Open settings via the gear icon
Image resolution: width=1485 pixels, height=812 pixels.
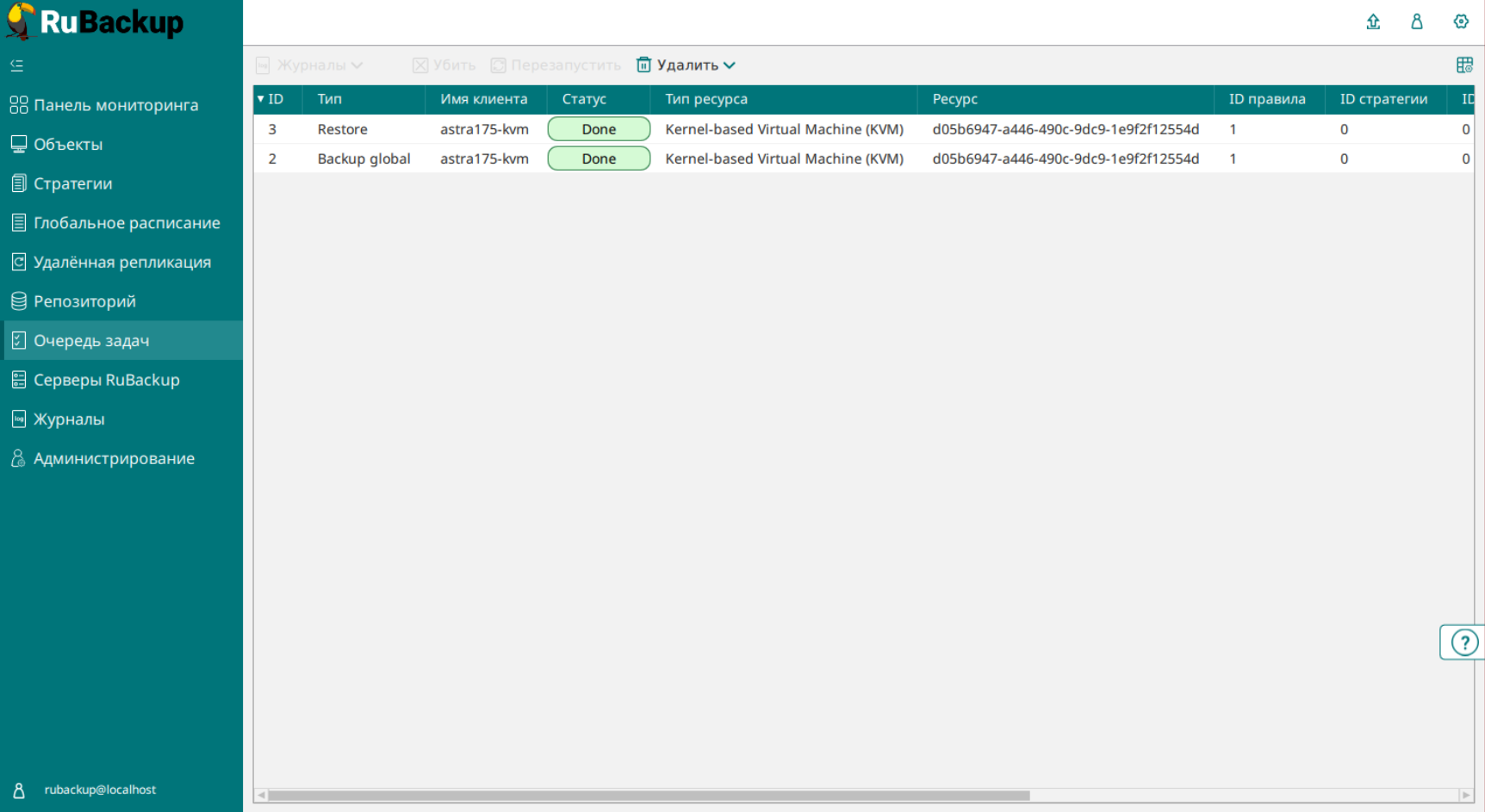pyautogui.click(x=1461, y=22)
